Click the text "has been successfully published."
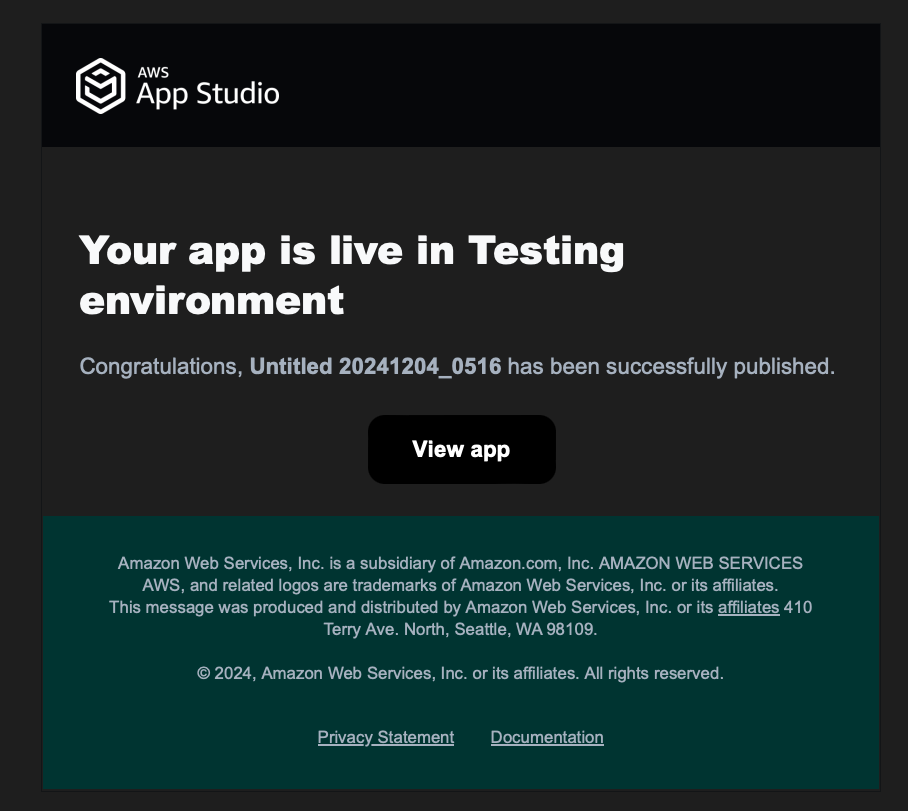This screenshot has height=811, width=908. click(671, 366)
